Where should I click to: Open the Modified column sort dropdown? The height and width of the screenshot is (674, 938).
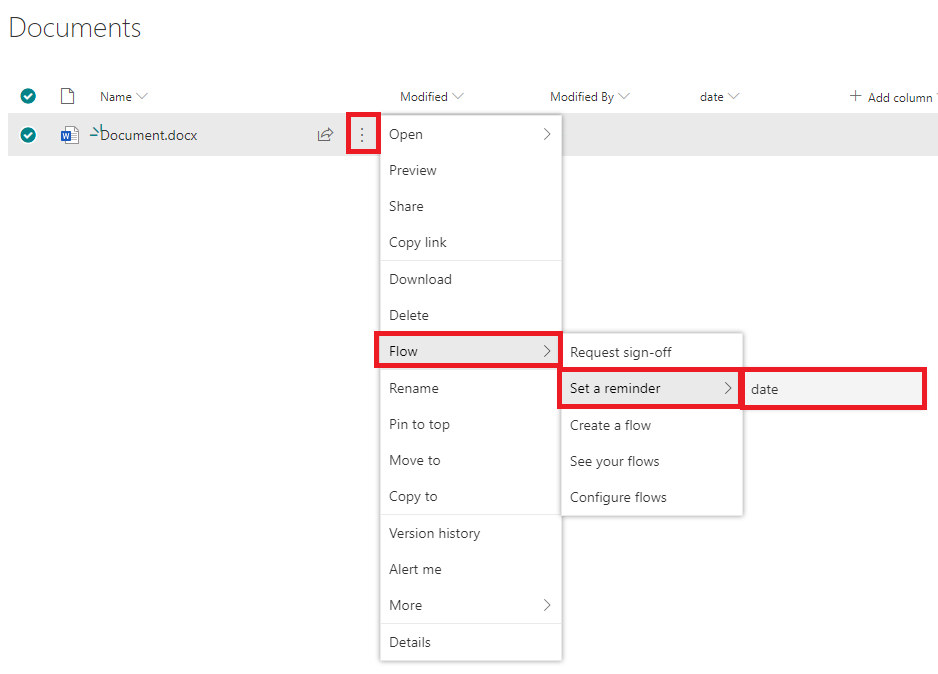click(458, 96)
